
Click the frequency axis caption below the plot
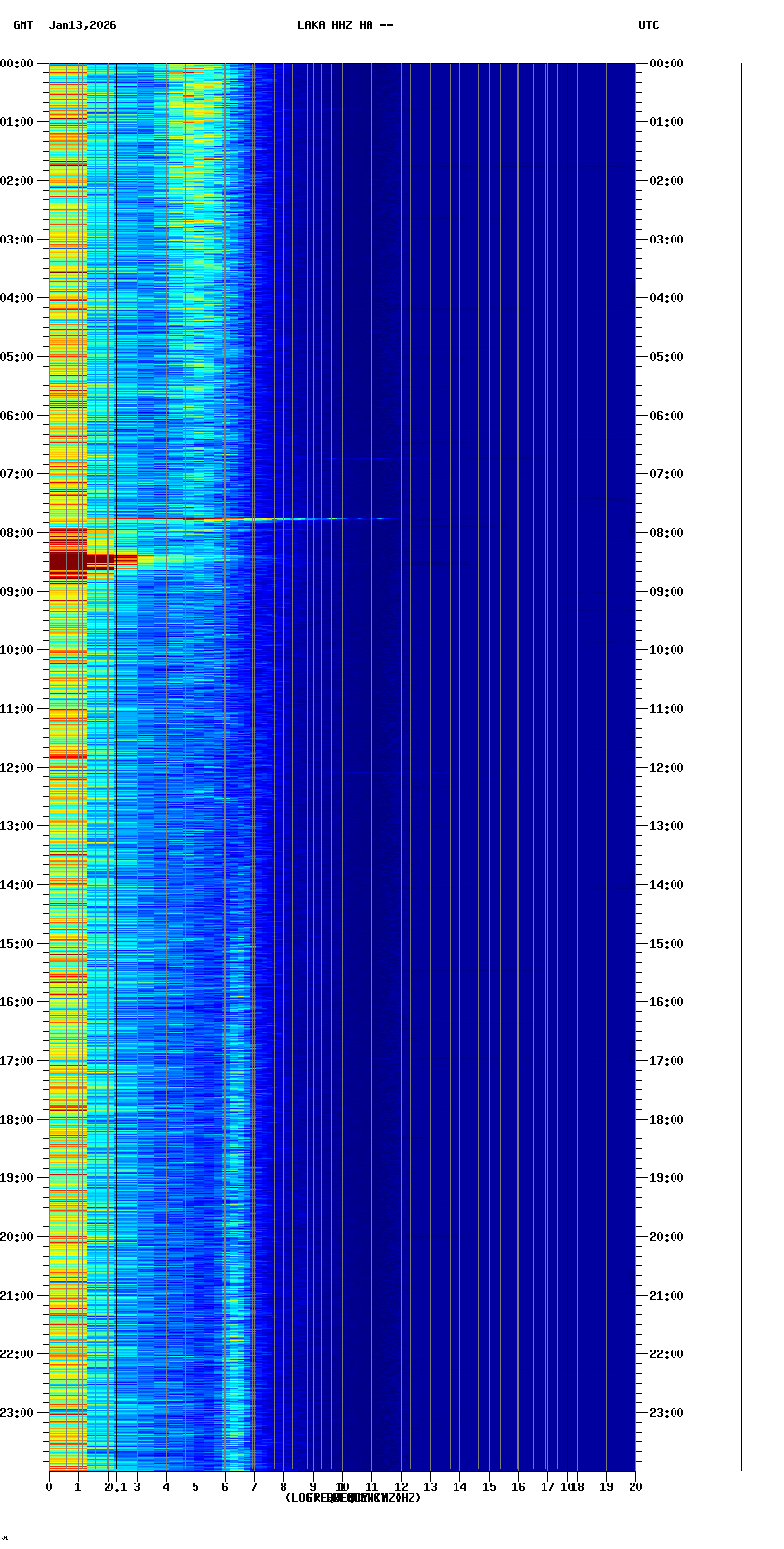pyautogui.click(x=353, y=1498)
